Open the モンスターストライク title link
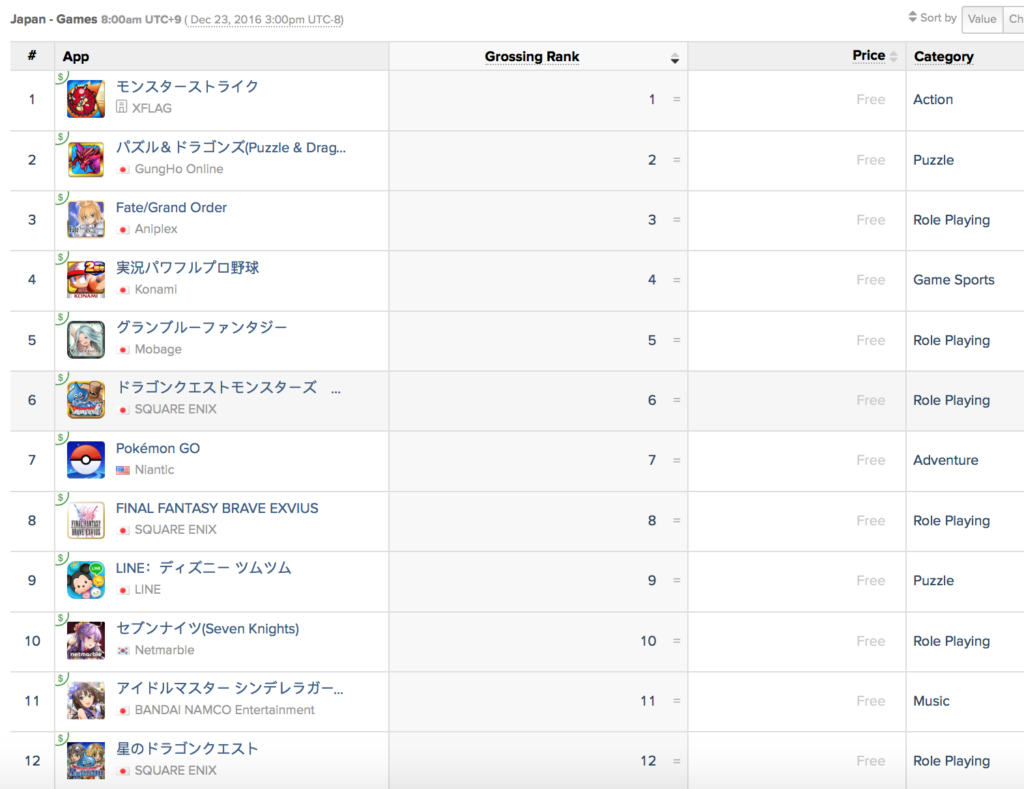1024x789 pixels. point(187,86)
